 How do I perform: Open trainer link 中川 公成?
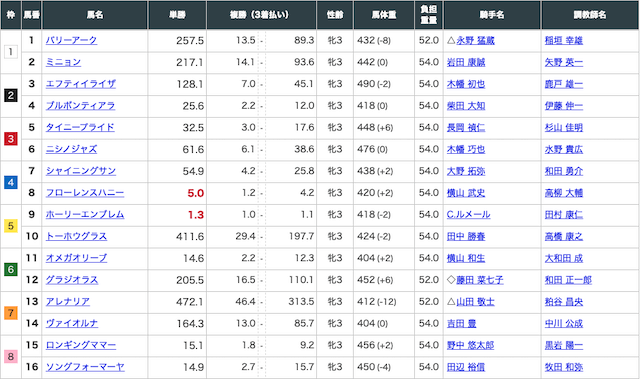pyautogui.click(x=564, y=324)
